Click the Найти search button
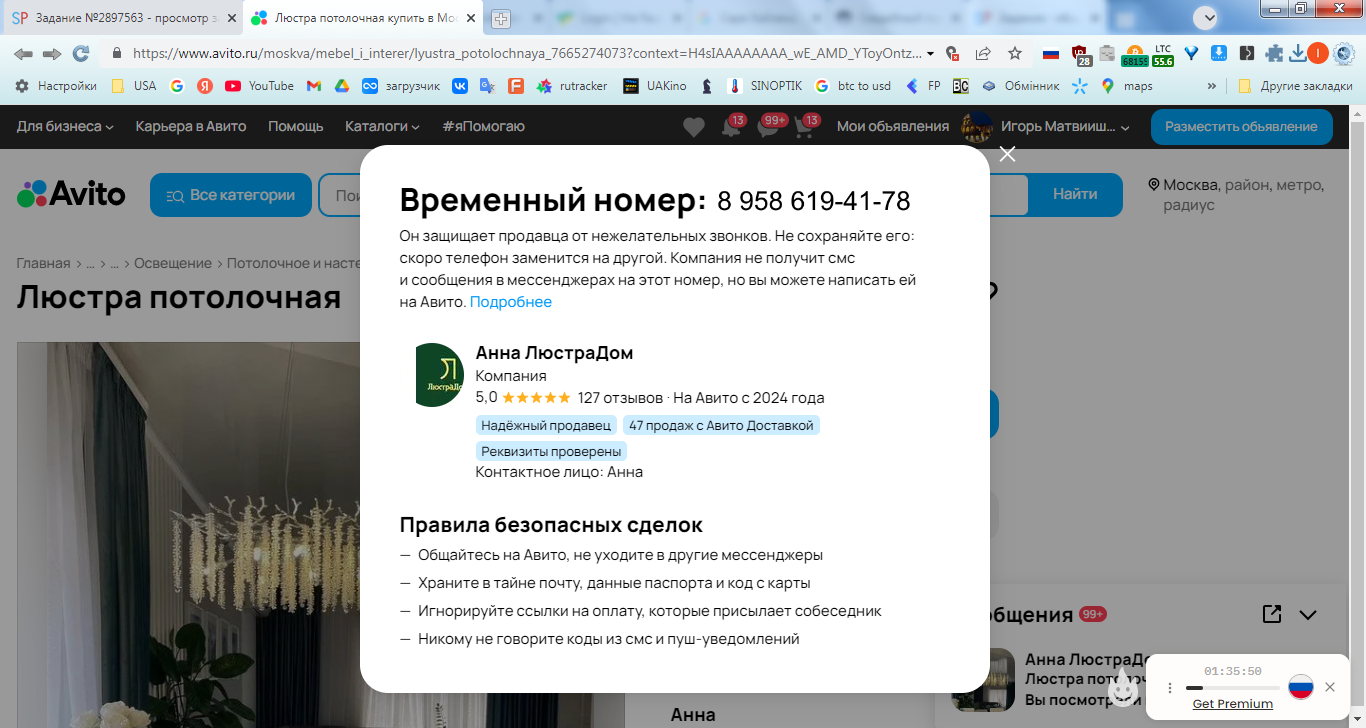Screen dimensions: 1366x728 [x=1075, y=194]
